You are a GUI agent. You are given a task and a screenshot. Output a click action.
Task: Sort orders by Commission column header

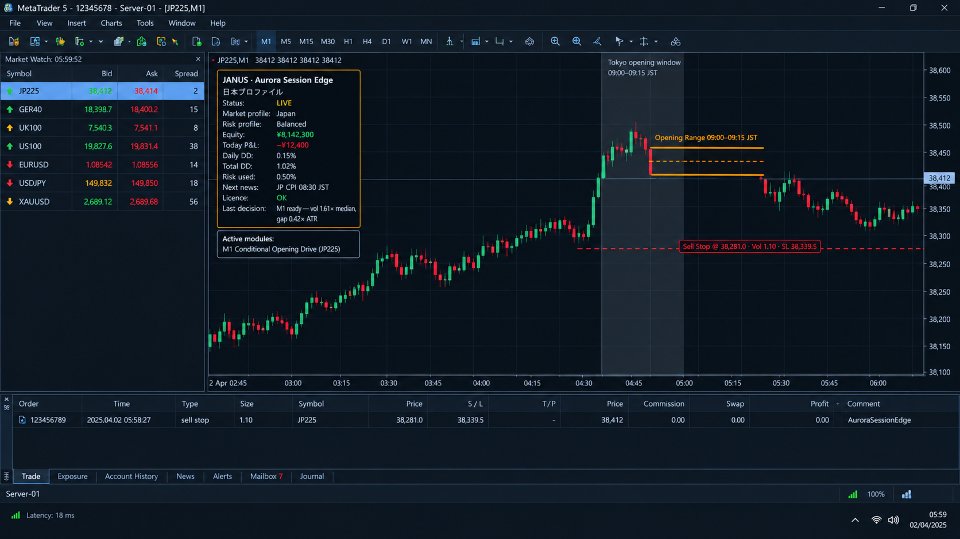664,404
